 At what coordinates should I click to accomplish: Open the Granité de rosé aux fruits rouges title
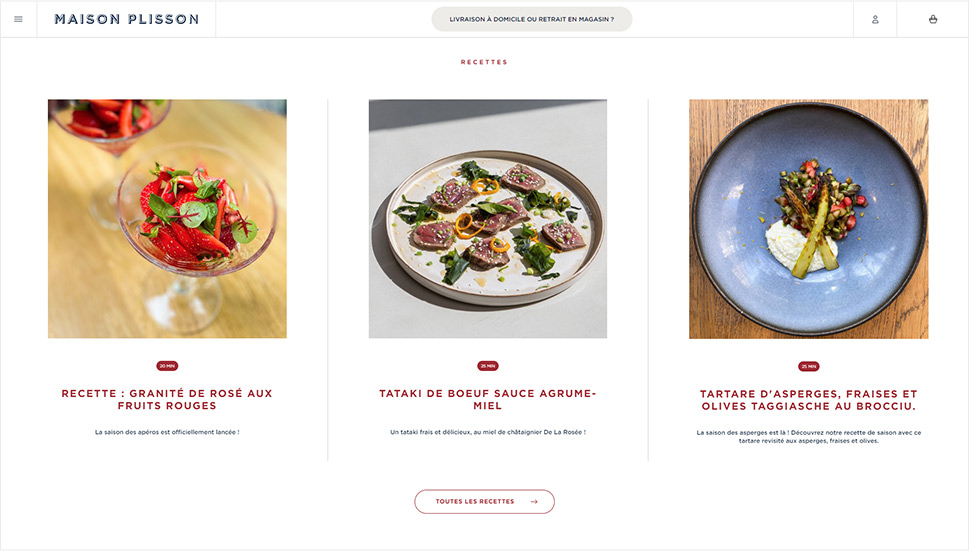167,399
